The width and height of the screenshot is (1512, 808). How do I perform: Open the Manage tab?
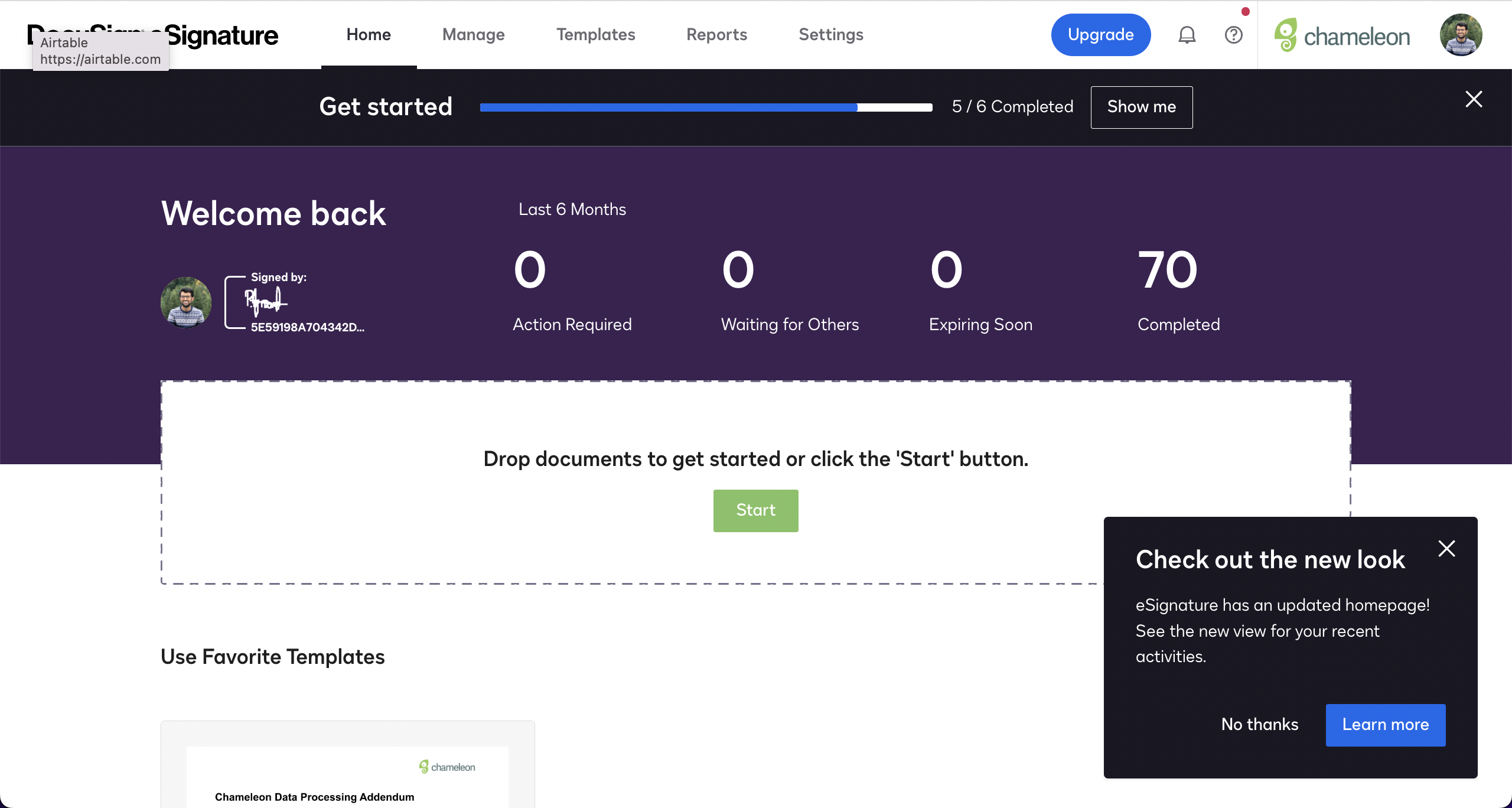click(473, 35)
